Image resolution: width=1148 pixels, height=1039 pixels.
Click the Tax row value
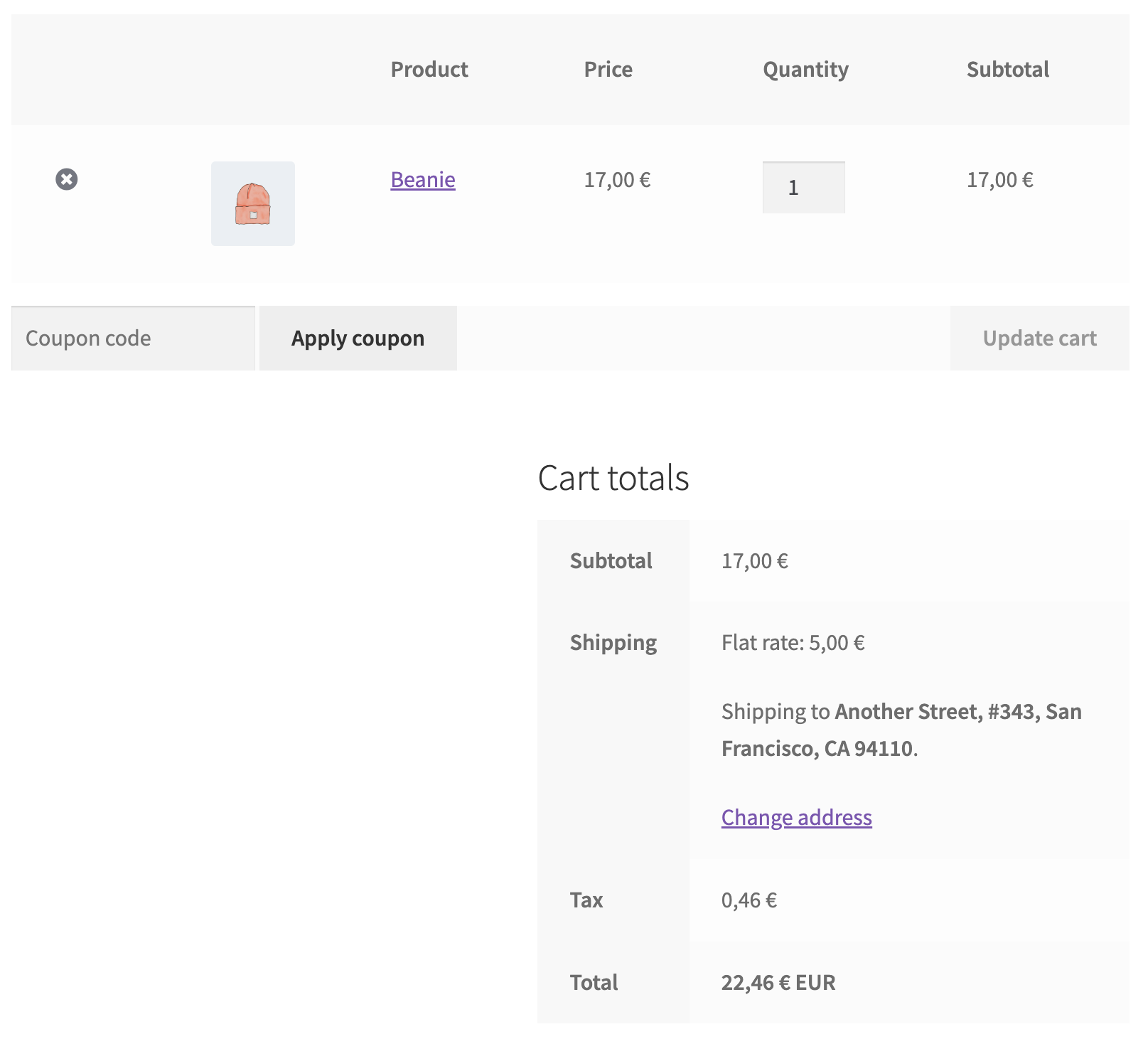(748, 900)
